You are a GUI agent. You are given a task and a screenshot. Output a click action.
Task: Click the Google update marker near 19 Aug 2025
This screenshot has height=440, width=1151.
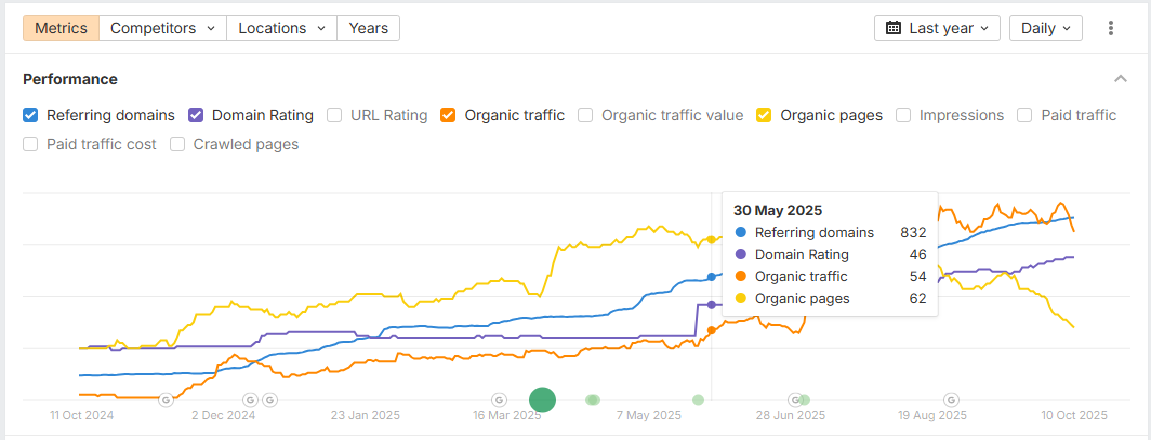coord(952,400)
